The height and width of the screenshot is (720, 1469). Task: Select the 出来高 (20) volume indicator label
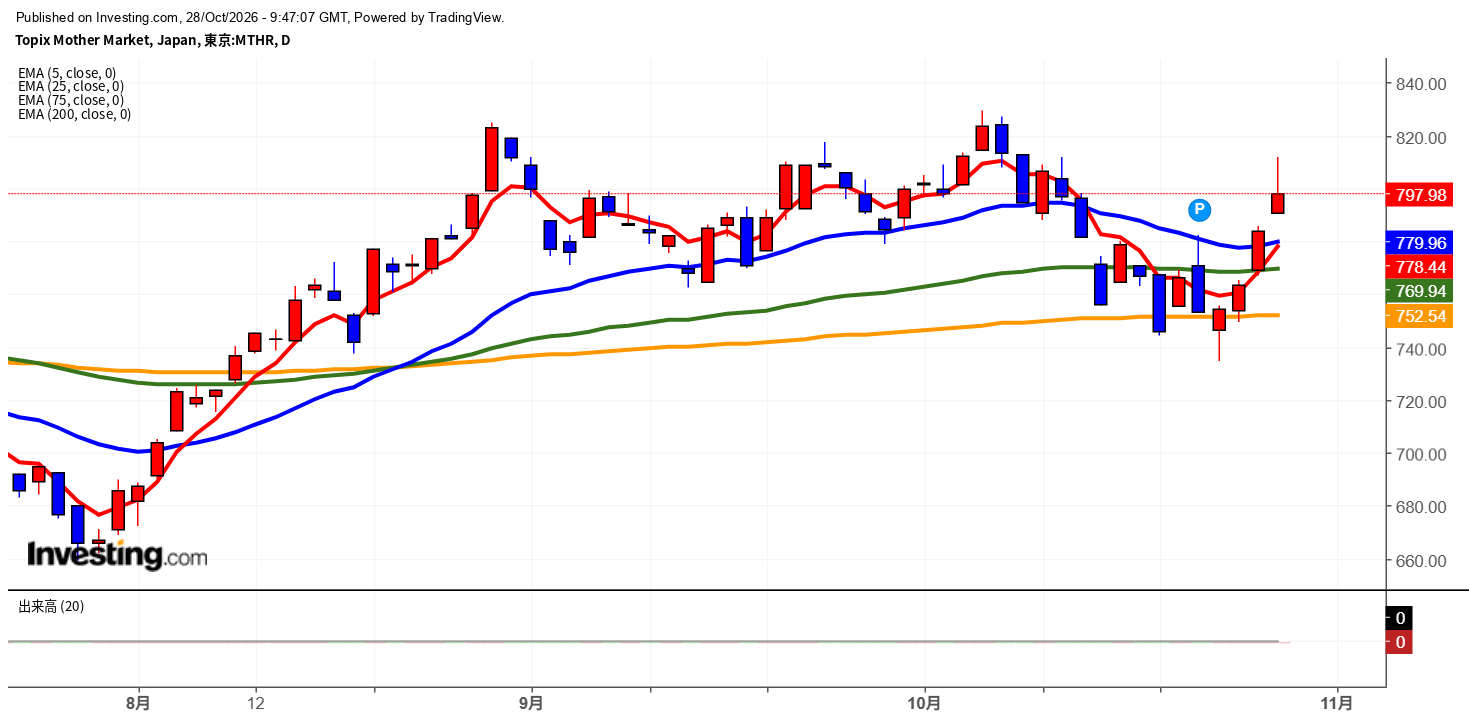51,607
